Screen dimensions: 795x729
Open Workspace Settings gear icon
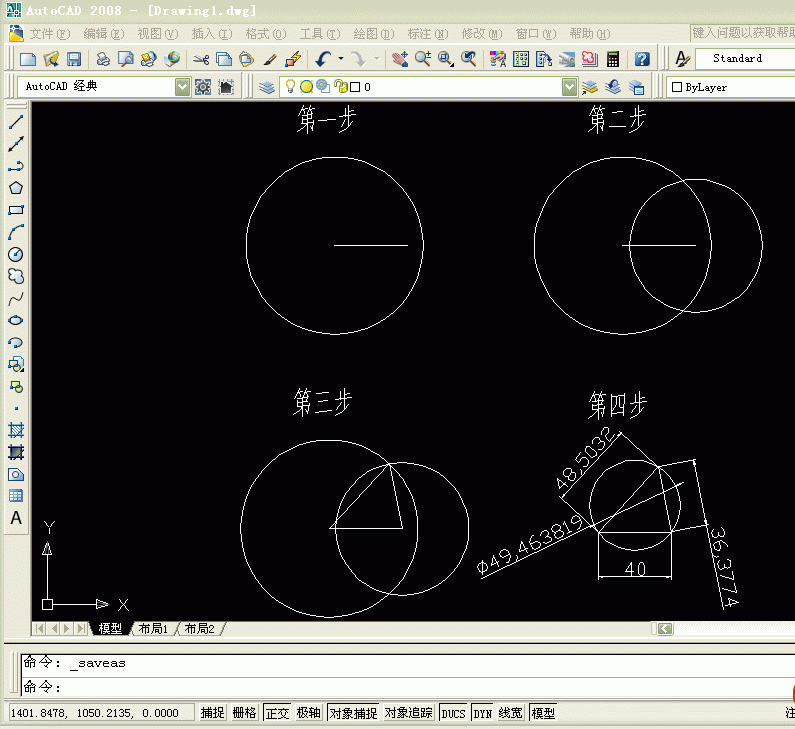[x=203, y=87]
